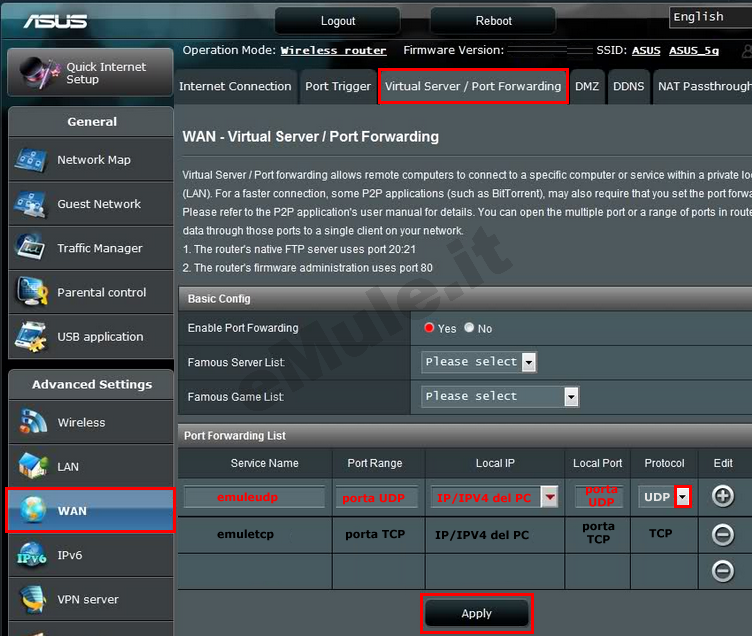Screen dimensions: 752x636
Task: Switch to the DDNS tab
Action: pyautogui.click(x=628, y=87)
